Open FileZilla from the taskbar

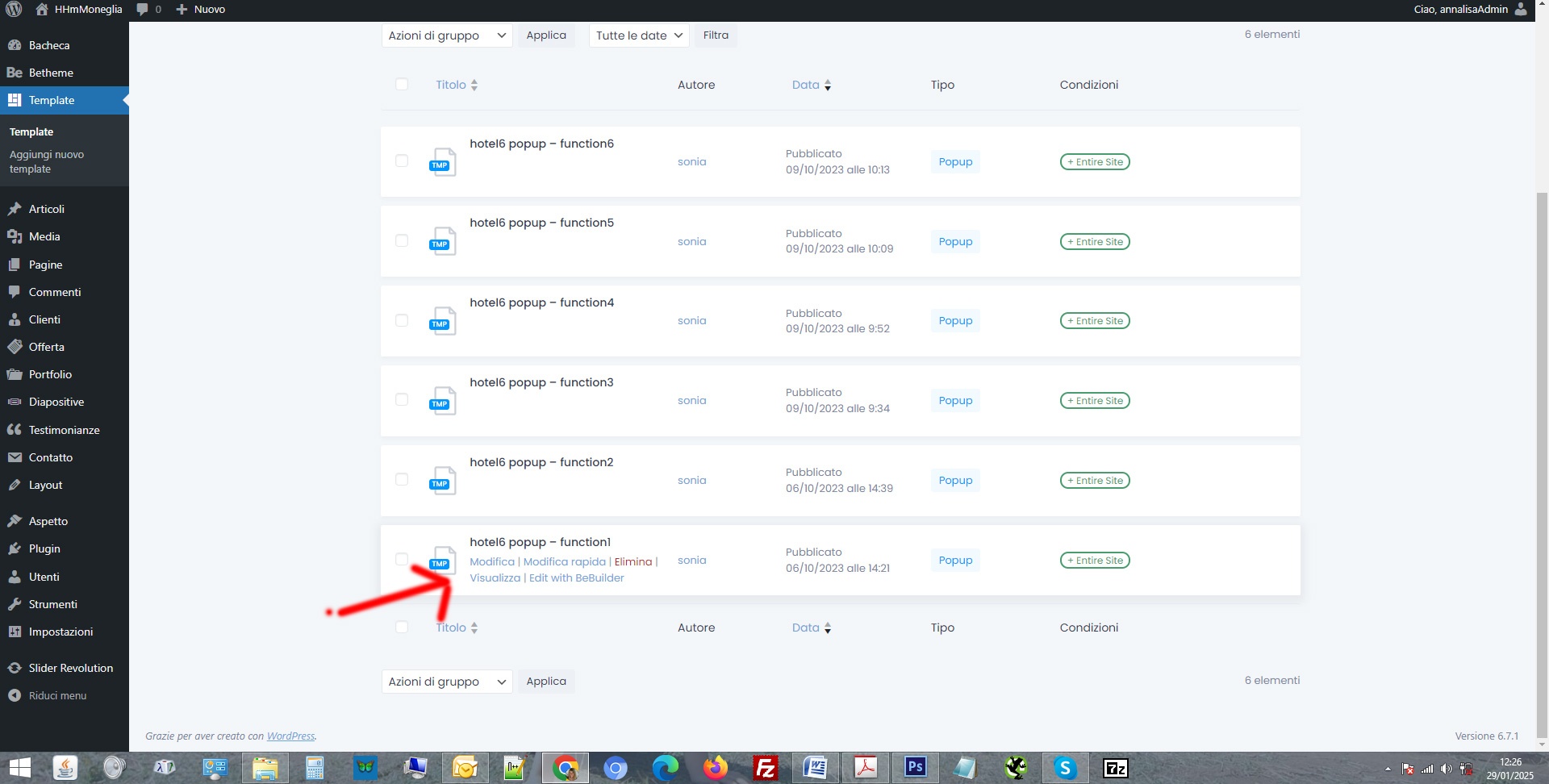point(765,768)
